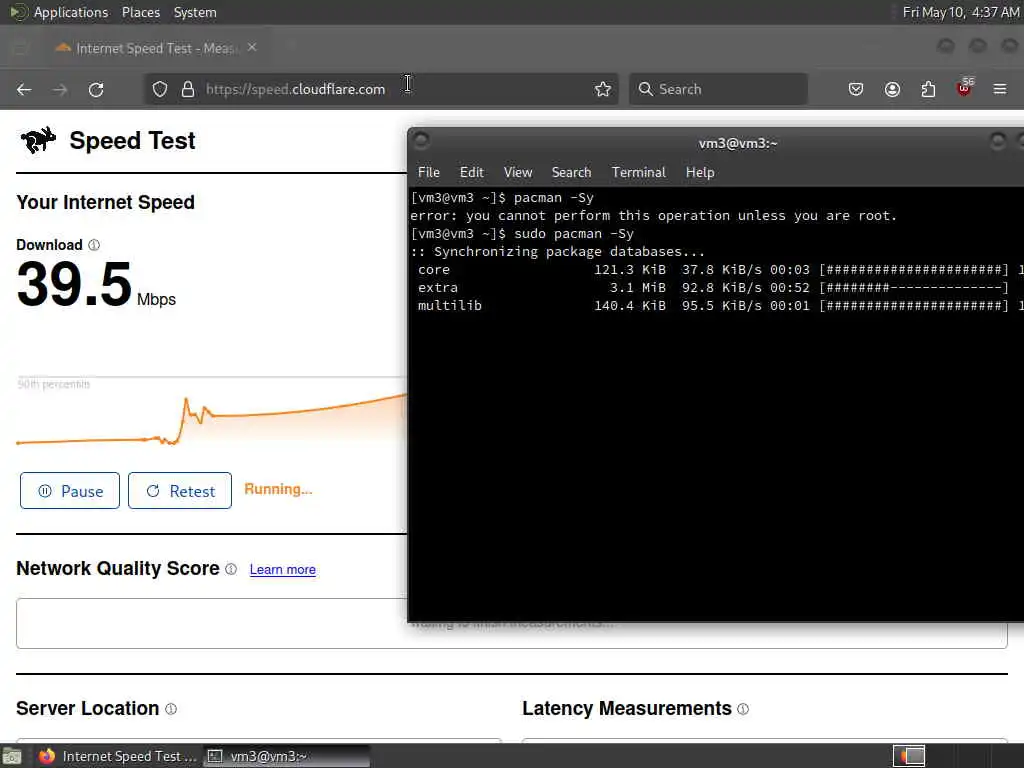This screenshot has height=768, width=1024.
Task: Open the terminal Search menu
Action: pos(571,172)
